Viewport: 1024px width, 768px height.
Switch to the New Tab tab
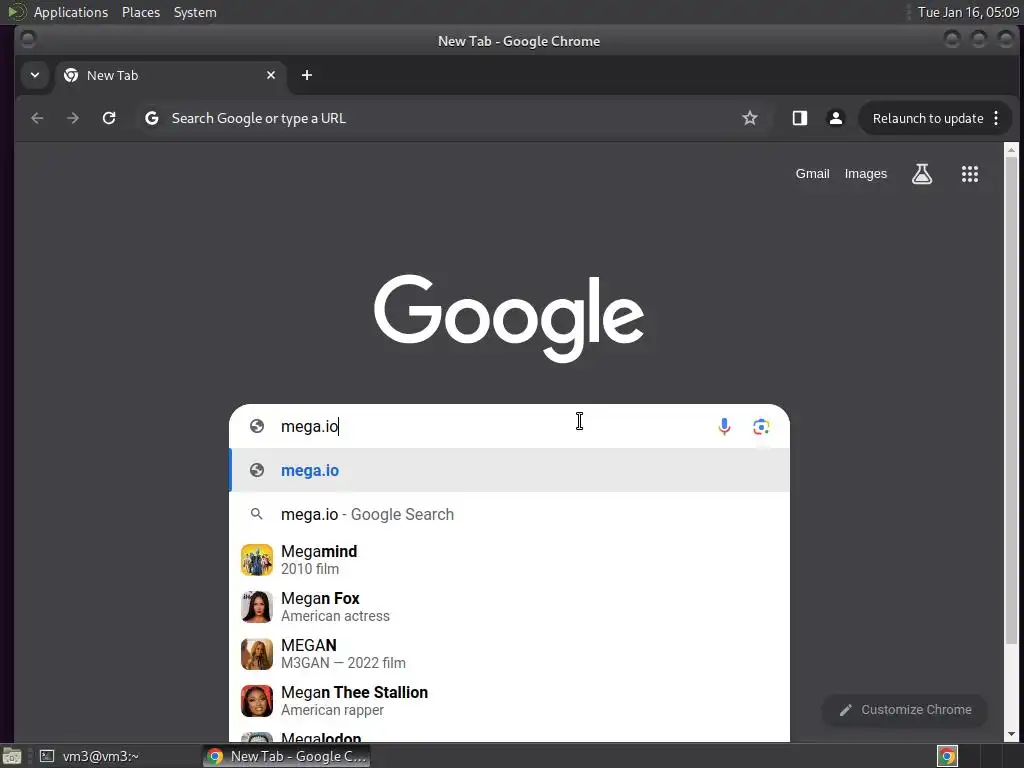(170, 75)
